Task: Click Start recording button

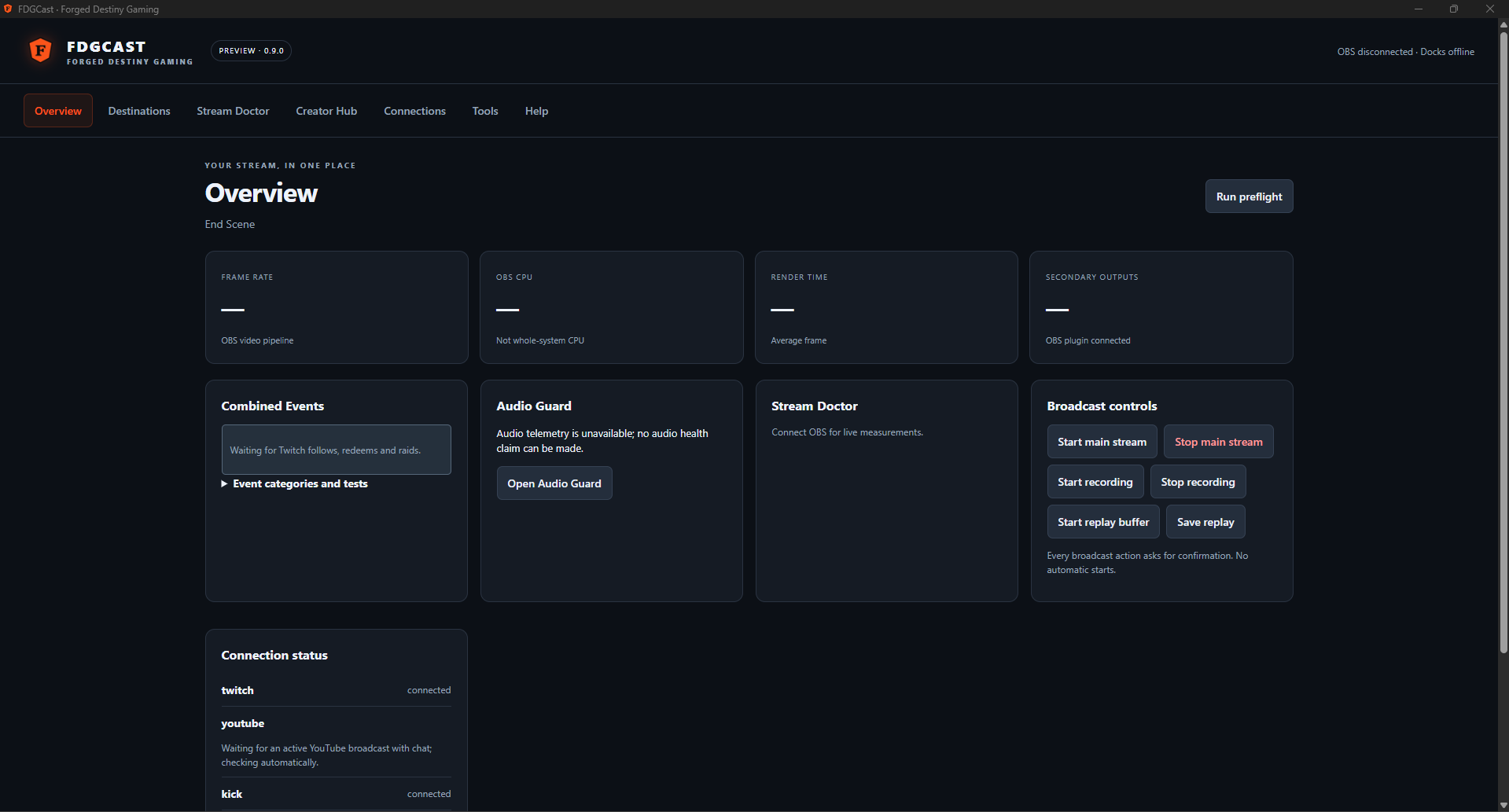Action: 1095,482
